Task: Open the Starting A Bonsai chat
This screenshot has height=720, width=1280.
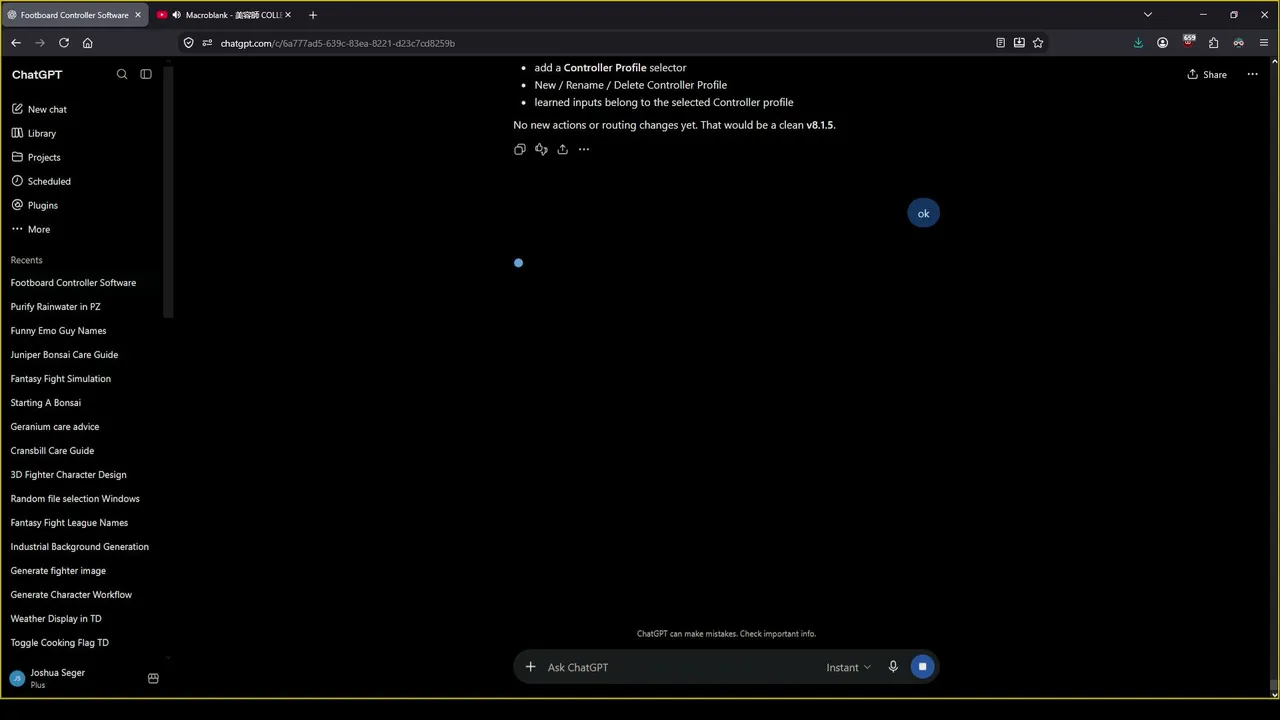Action: (46, 403)
